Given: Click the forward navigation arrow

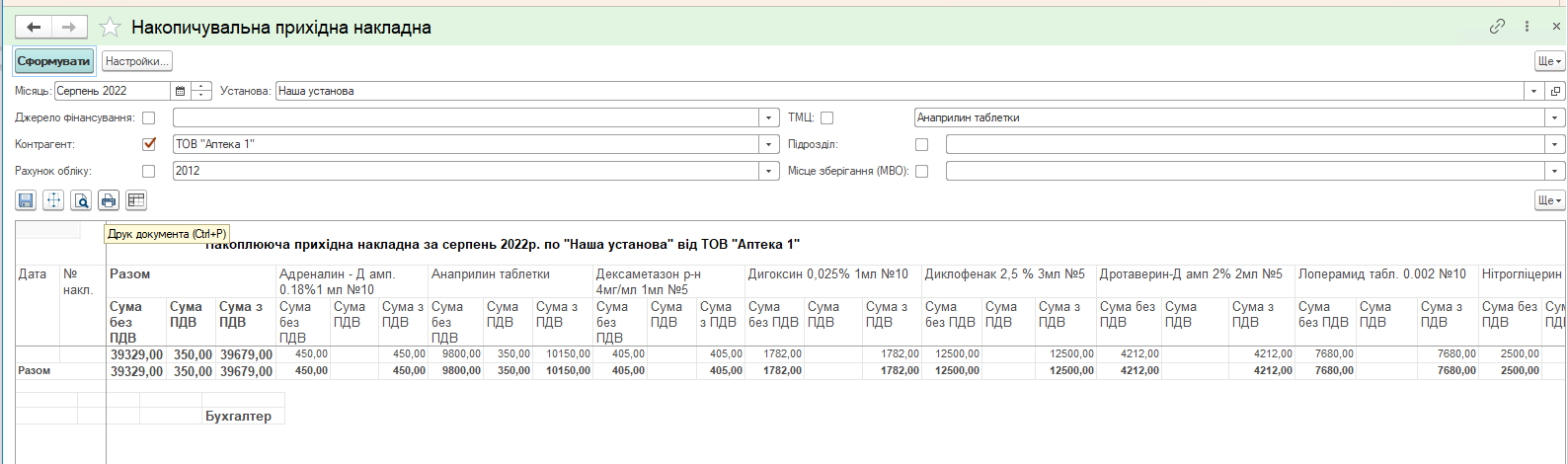Looking at the screenshot, I should (x=69, y=28).
